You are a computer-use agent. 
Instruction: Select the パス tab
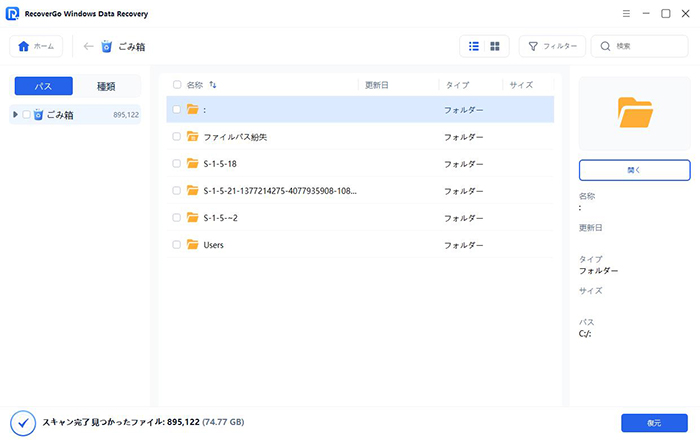click(44, 86)
